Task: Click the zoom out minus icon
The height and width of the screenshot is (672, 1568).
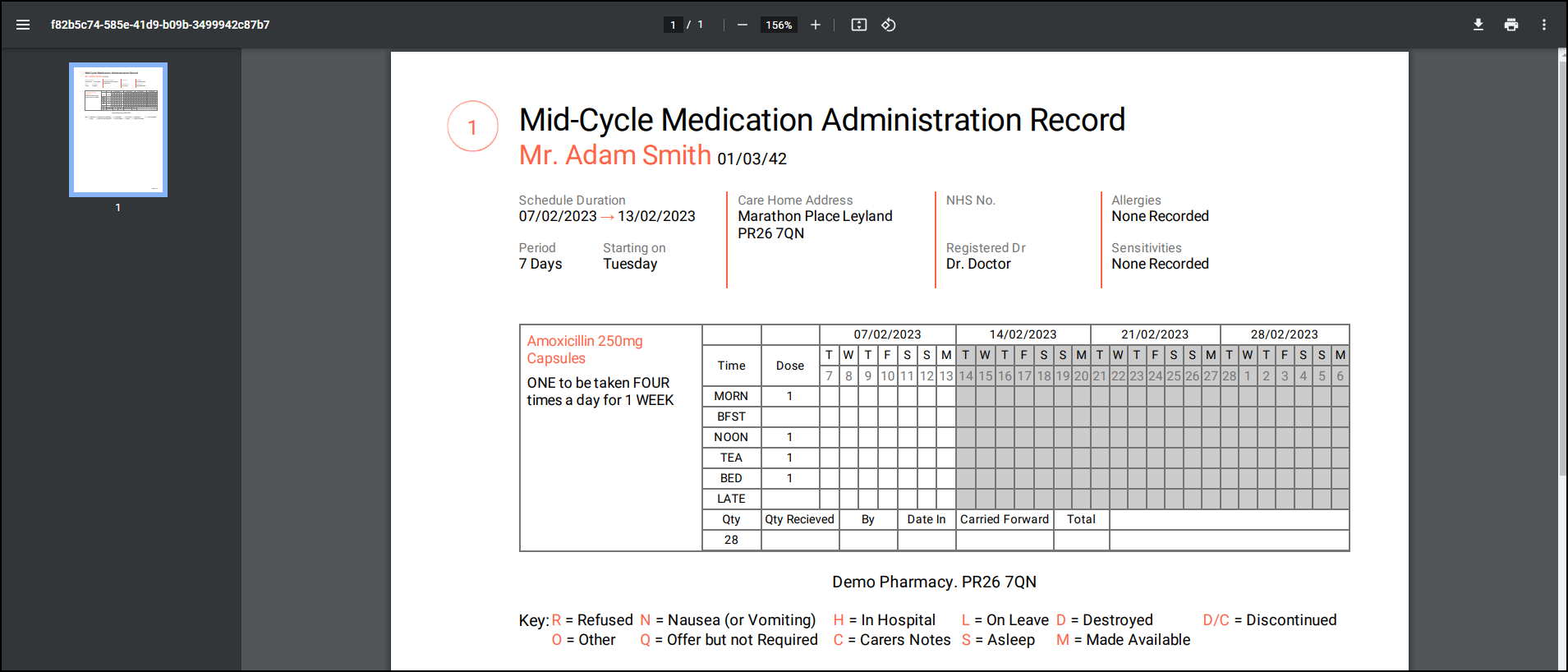Action: point(743,25)
